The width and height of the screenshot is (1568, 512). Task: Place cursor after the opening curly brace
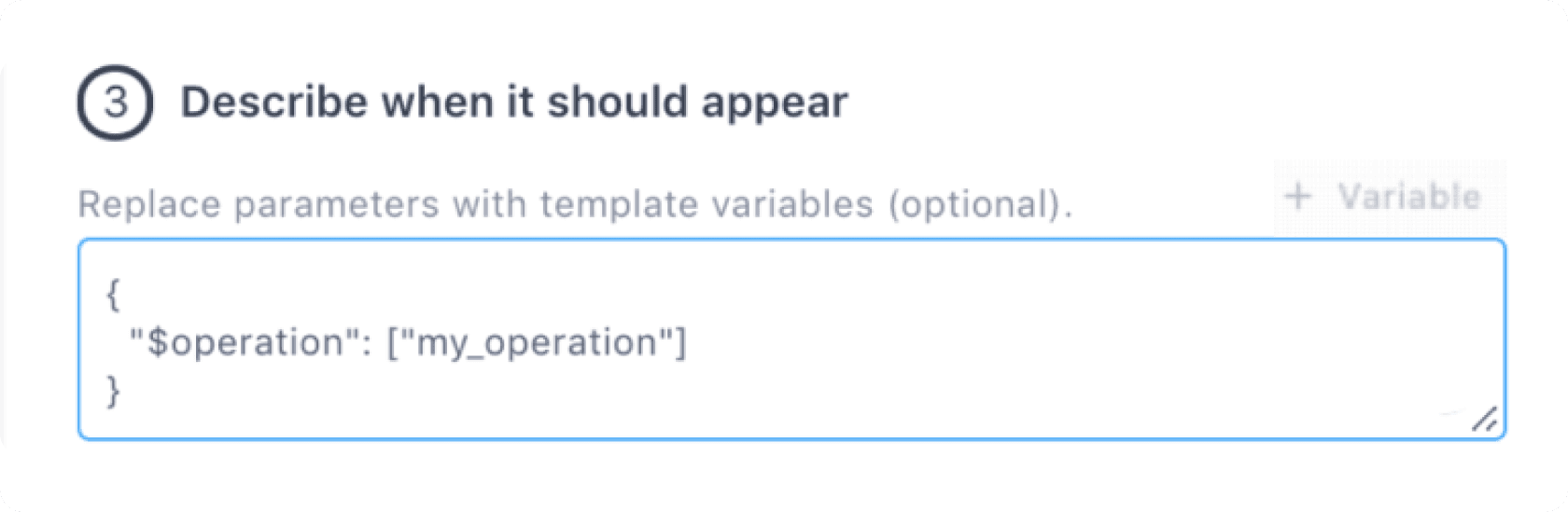(121, 295)
